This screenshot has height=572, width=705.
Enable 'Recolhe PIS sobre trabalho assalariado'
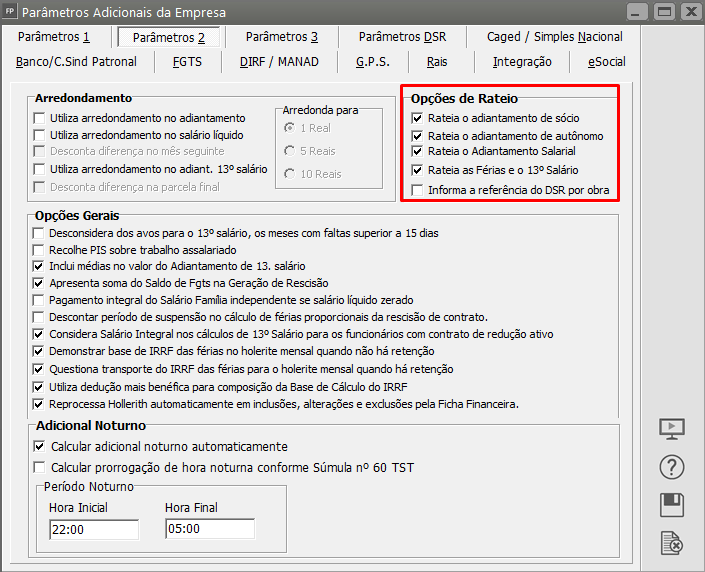[39, 250]
